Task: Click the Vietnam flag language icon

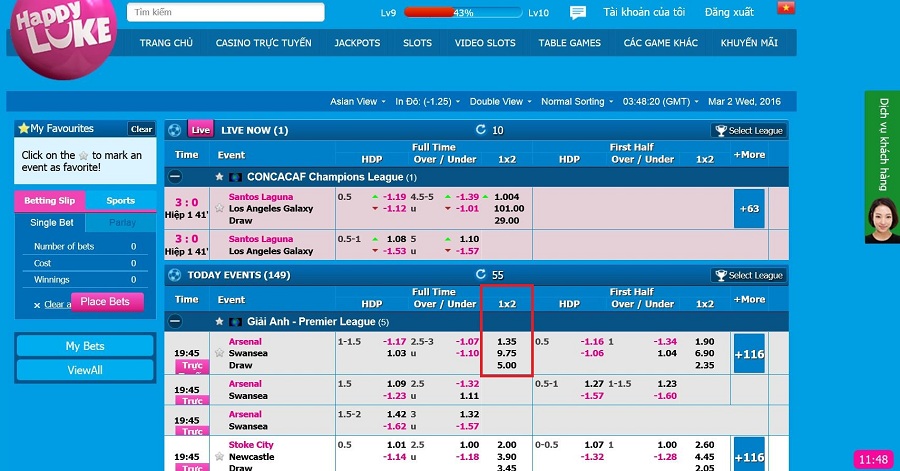Action: pos(786,9)
